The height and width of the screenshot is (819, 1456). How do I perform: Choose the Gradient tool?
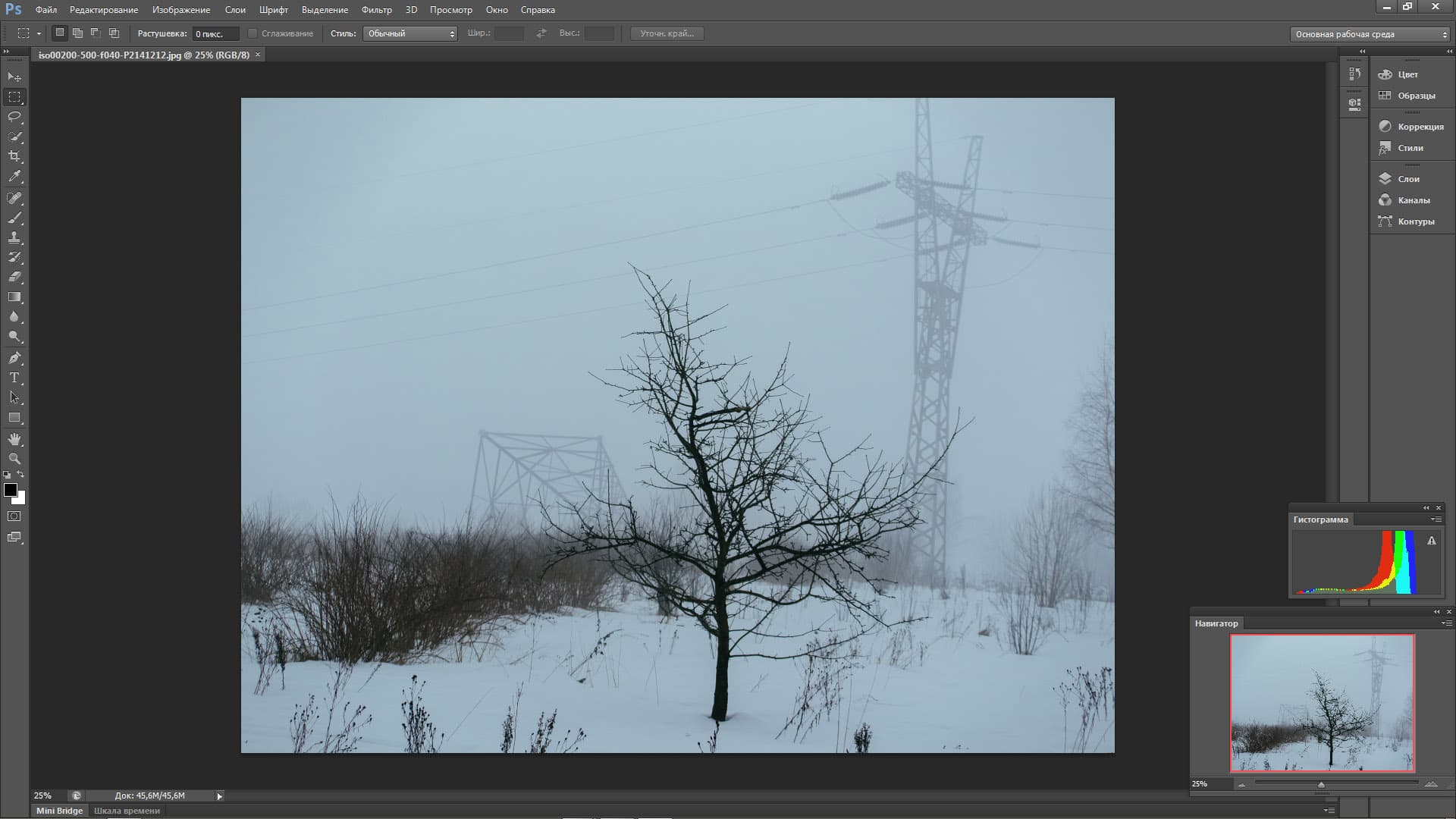(14, 297)
